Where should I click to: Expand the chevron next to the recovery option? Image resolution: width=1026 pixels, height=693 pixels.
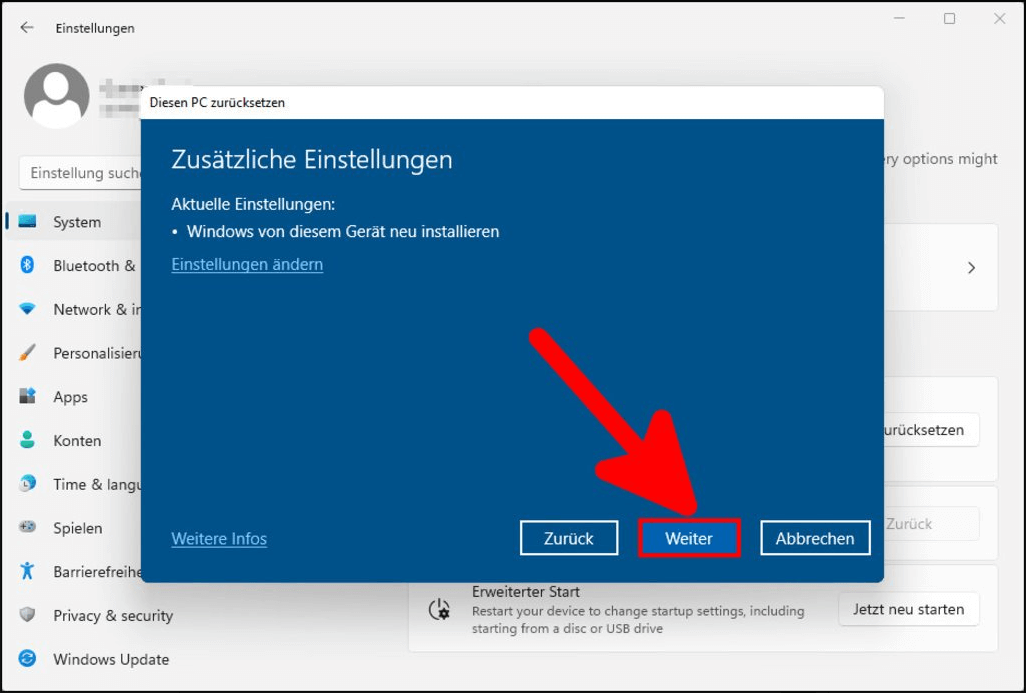[x=970, y=268]
